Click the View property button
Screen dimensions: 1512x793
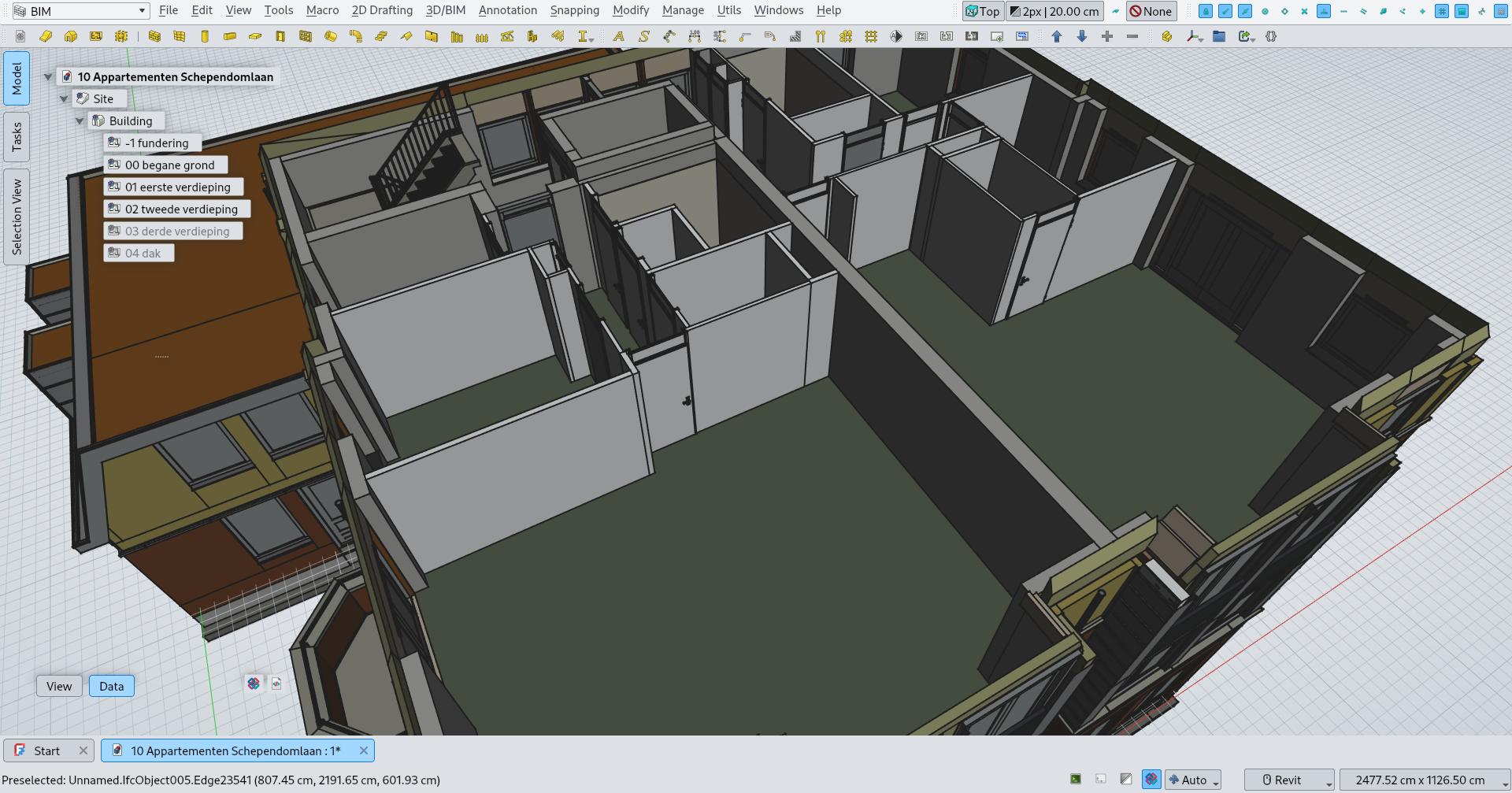(59, 686)
